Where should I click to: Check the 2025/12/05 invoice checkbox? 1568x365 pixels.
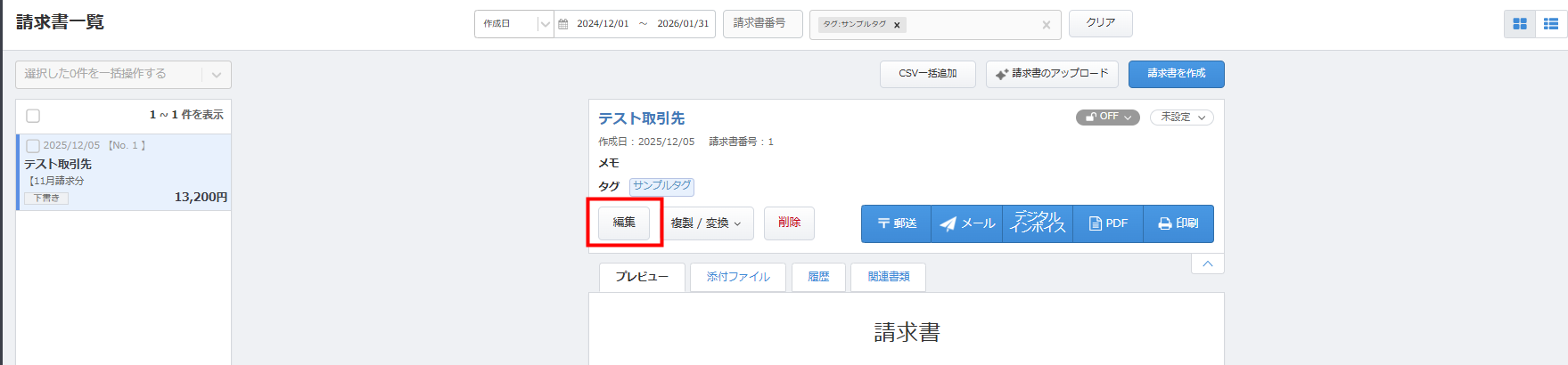point(33,146)
